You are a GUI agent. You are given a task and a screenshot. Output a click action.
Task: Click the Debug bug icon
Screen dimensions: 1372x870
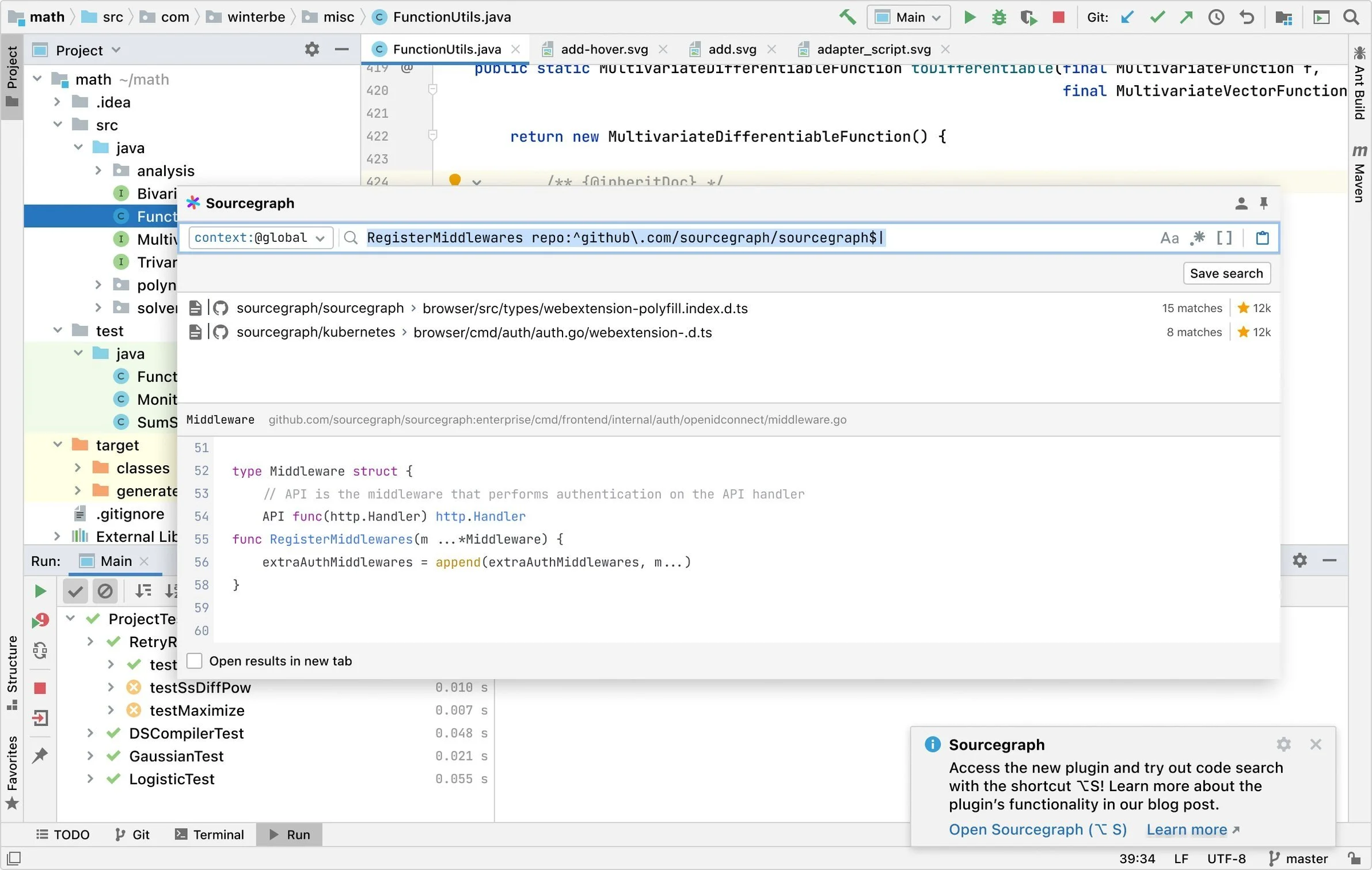999,17
